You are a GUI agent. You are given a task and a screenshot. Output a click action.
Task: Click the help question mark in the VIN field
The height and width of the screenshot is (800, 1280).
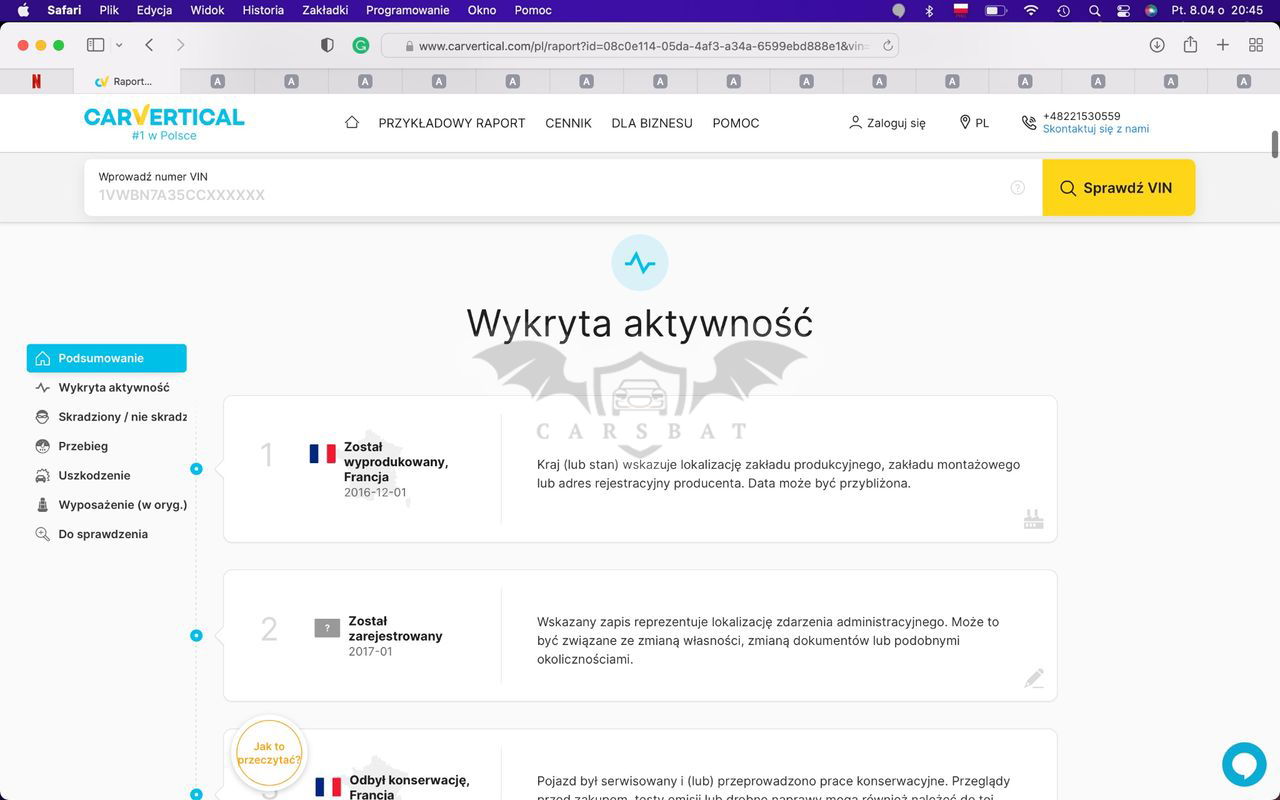coord(1017,188)
